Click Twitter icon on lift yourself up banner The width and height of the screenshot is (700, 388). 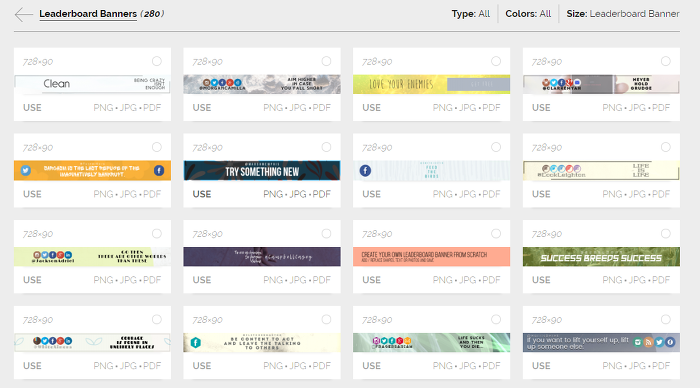point(659,342)
